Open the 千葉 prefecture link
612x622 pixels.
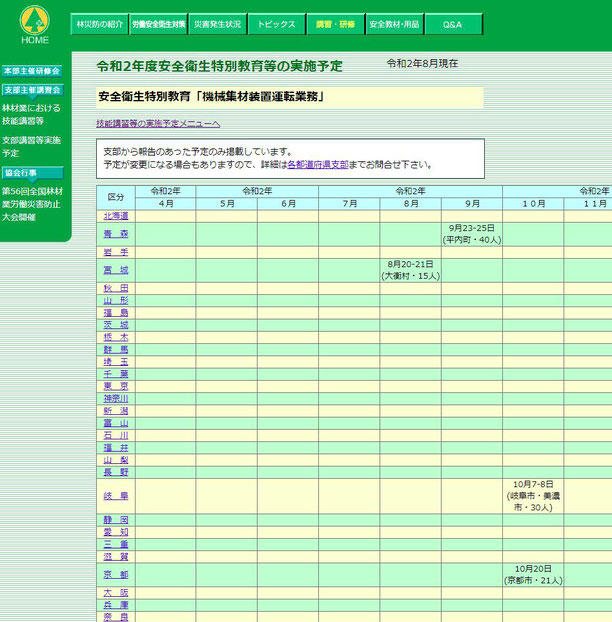point(116,374)
